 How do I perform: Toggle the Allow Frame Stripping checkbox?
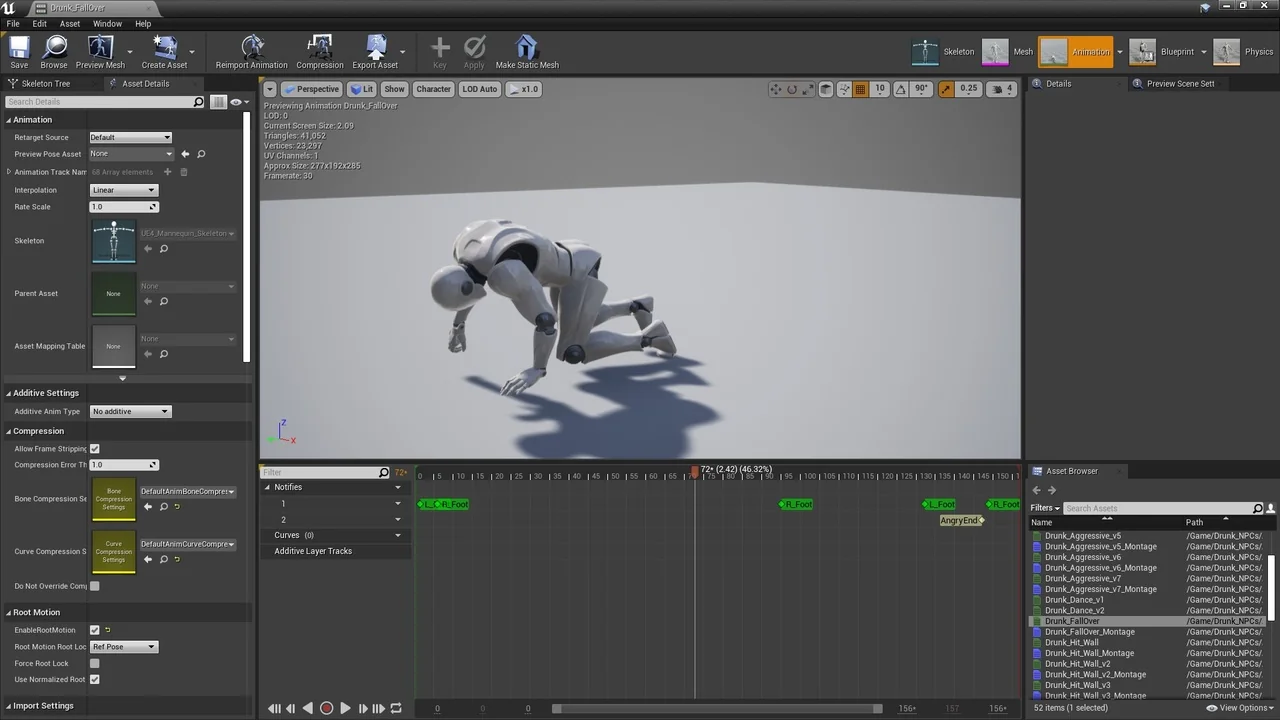point(95,449)
